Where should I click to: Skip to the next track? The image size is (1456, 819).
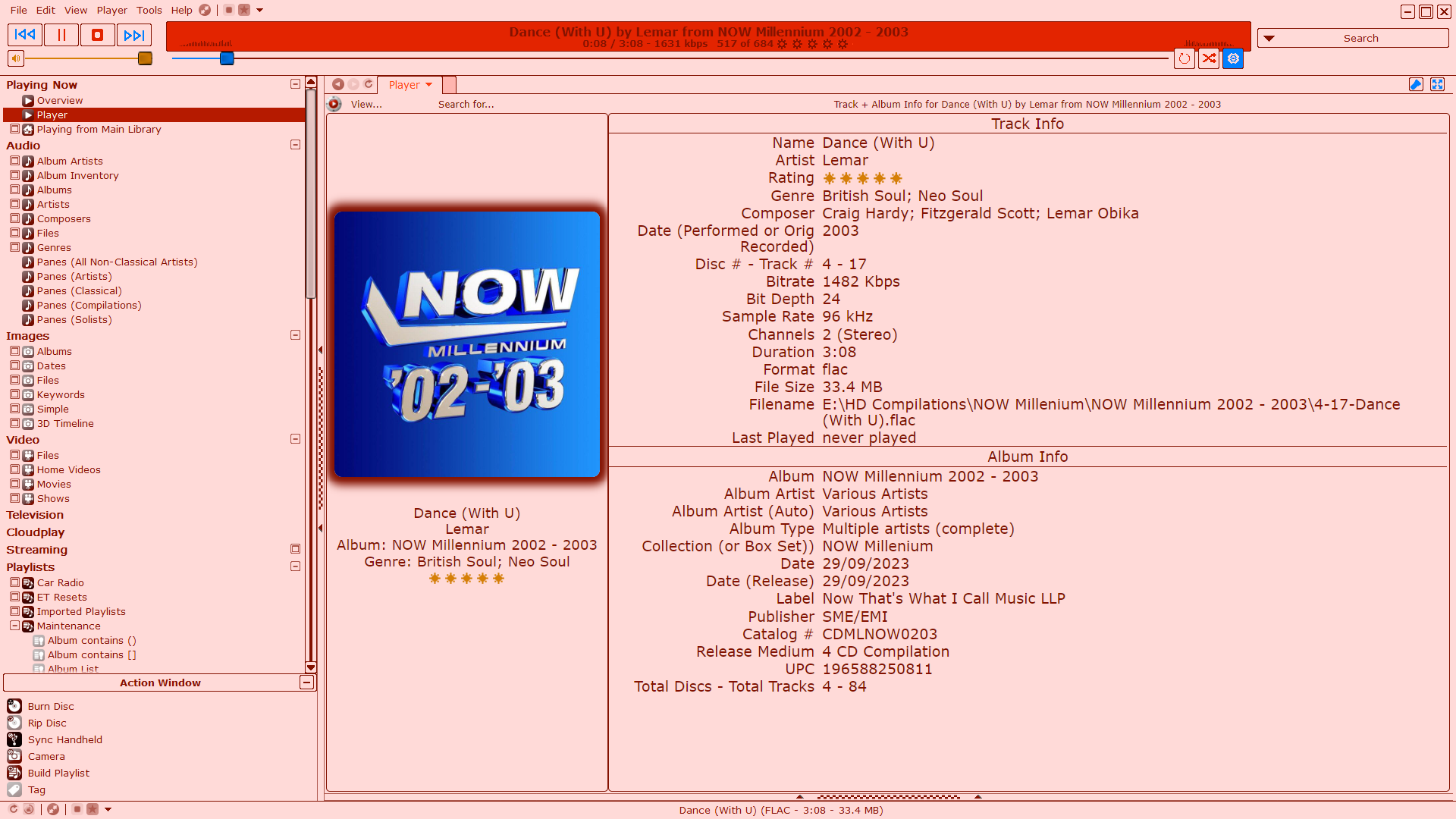[x=134, y=35]
